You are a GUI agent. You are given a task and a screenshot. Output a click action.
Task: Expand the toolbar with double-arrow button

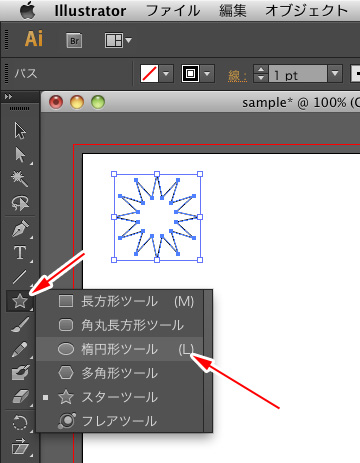[x=8, y=97]
